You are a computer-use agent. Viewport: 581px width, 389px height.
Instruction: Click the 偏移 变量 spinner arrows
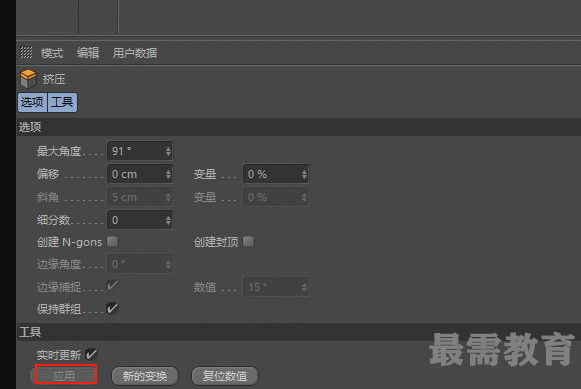304,174
